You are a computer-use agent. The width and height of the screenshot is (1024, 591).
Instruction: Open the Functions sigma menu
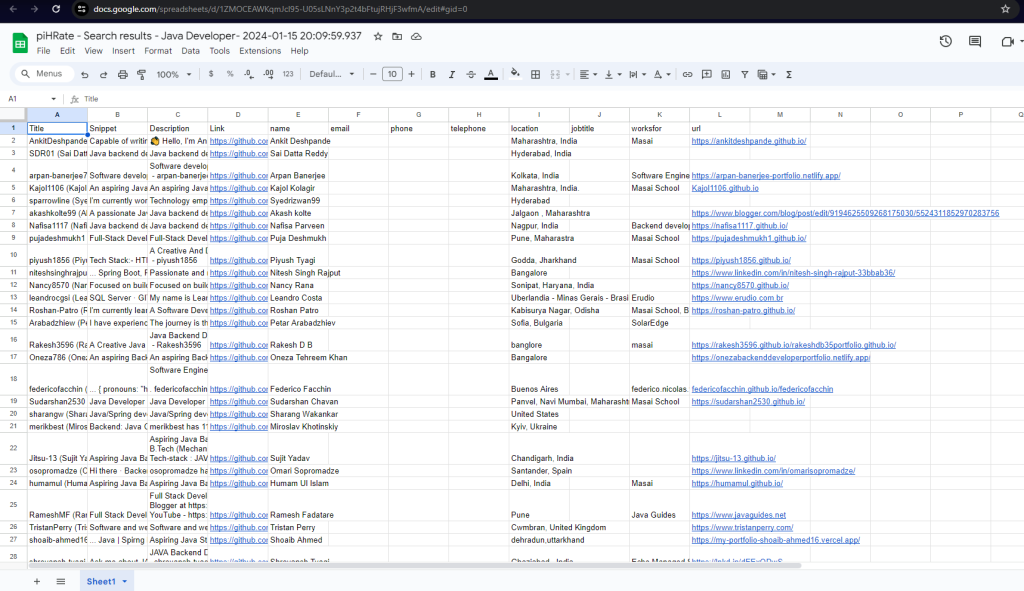click(789, 74)
